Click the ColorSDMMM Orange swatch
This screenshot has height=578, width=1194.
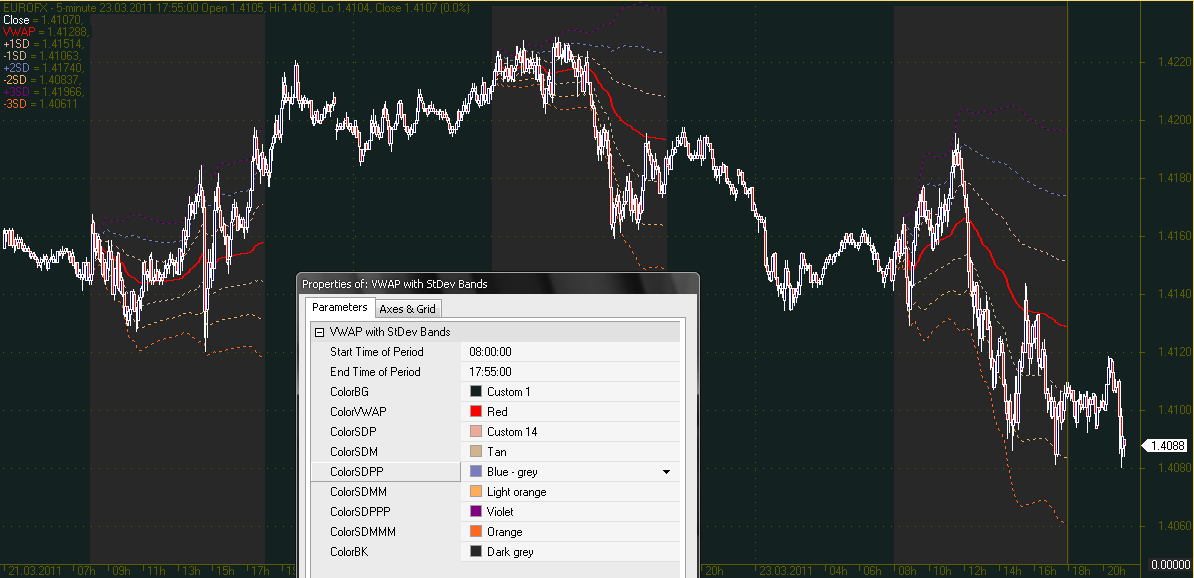[x=476, y=532]
